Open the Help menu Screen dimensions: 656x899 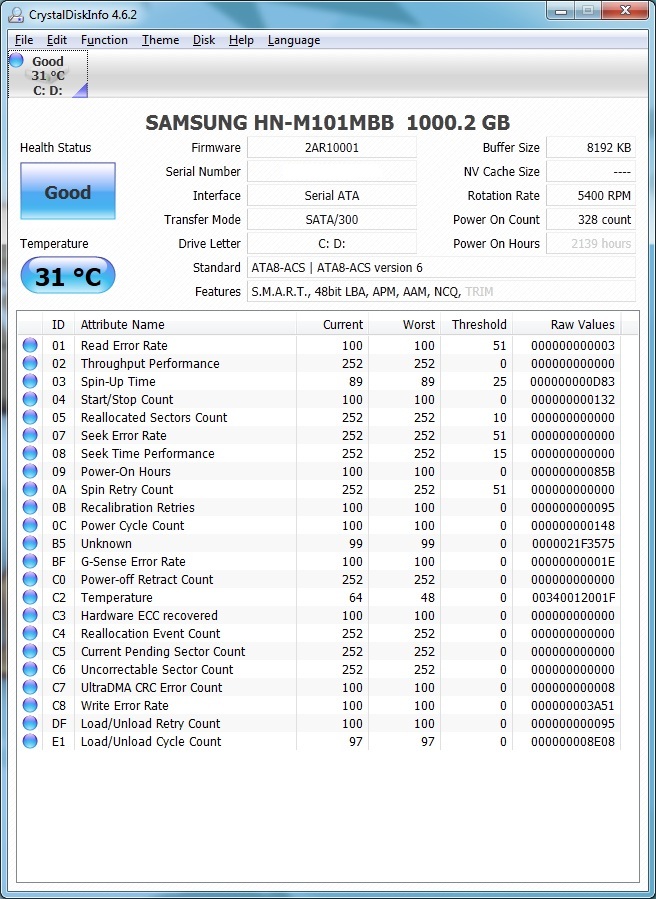tap(241, 40)
